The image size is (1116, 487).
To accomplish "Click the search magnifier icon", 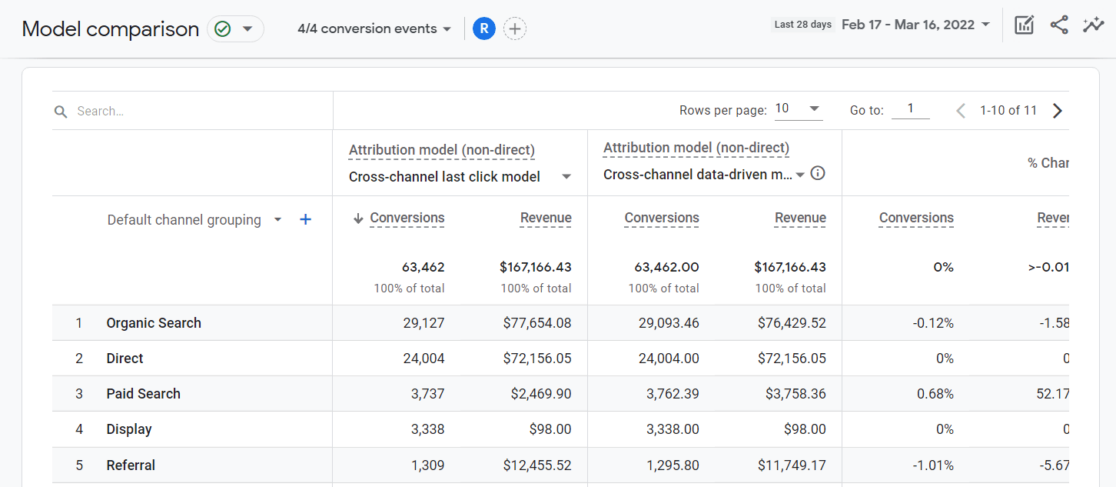I will coord(61,111).
